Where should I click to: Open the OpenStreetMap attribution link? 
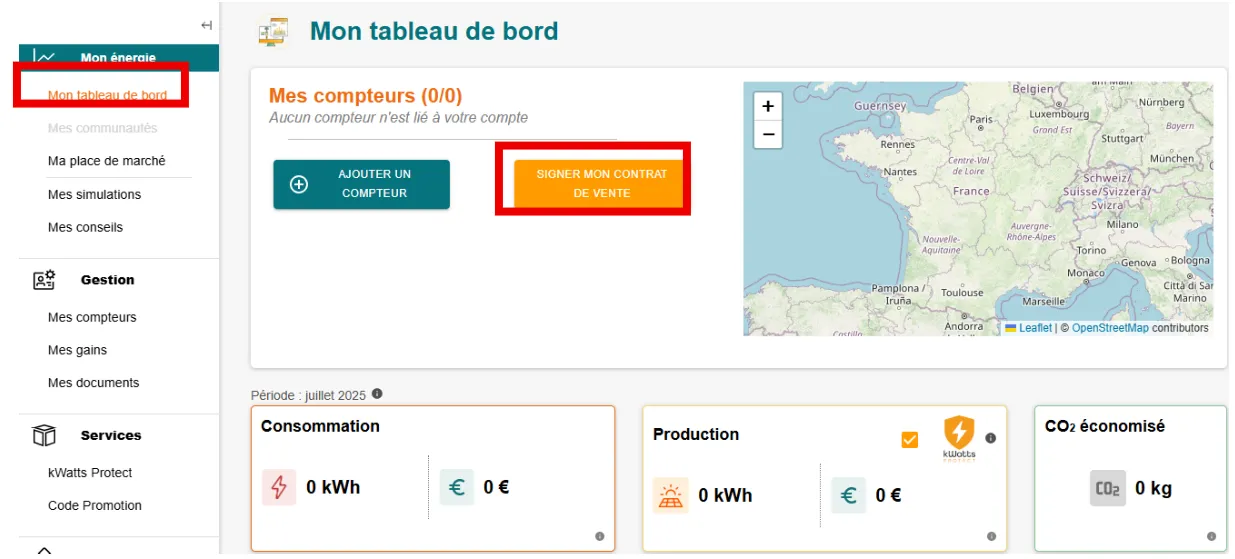point(1109,328)
